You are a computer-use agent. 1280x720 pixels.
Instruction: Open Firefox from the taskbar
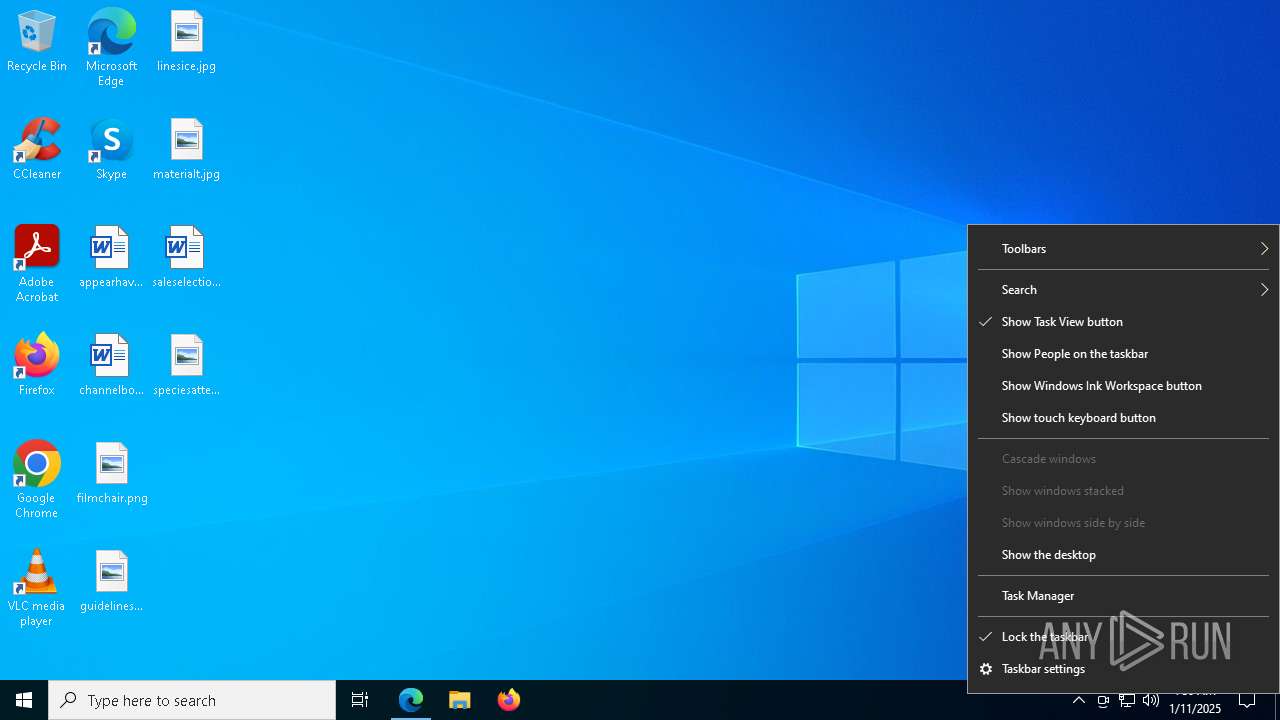tap(509, 700)
